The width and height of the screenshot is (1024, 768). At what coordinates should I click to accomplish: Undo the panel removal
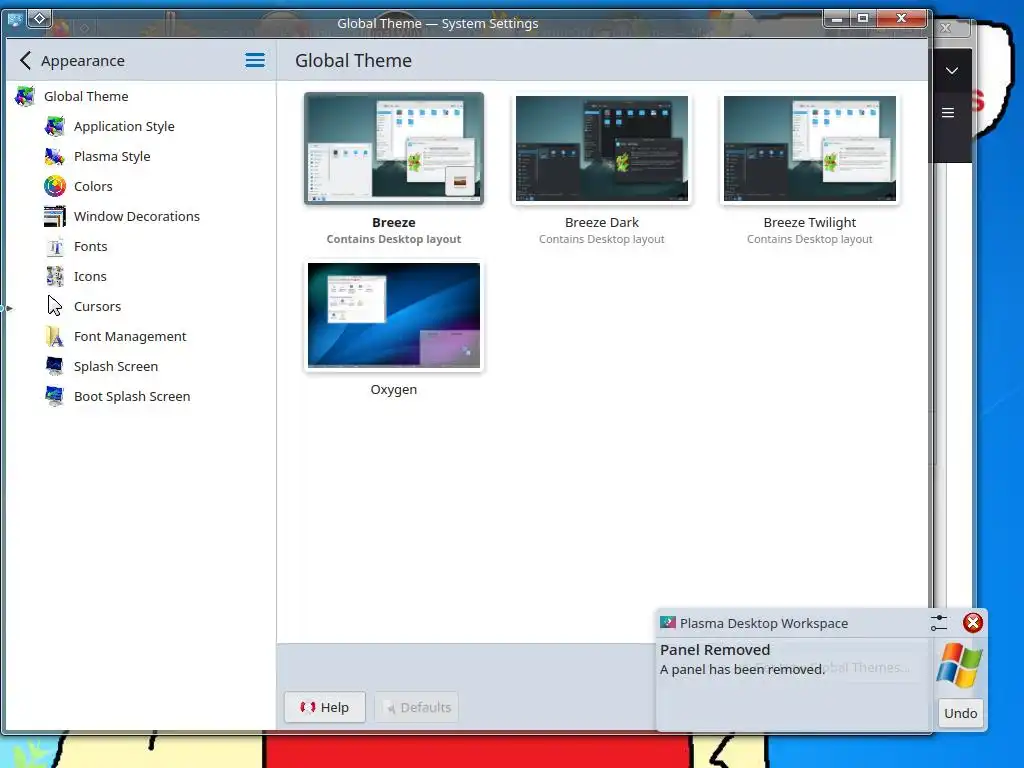click(961, 713)
